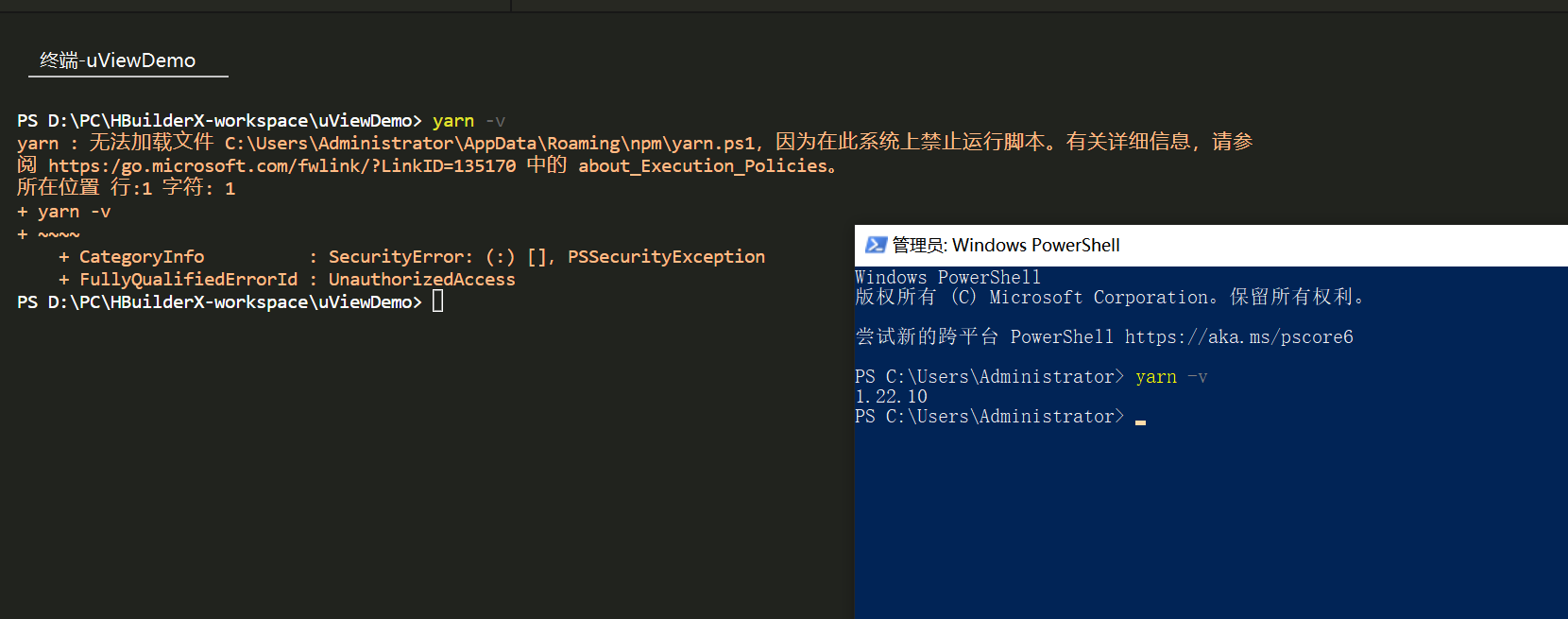Focus the uViewDemo terminal prompt cursor

437,301
